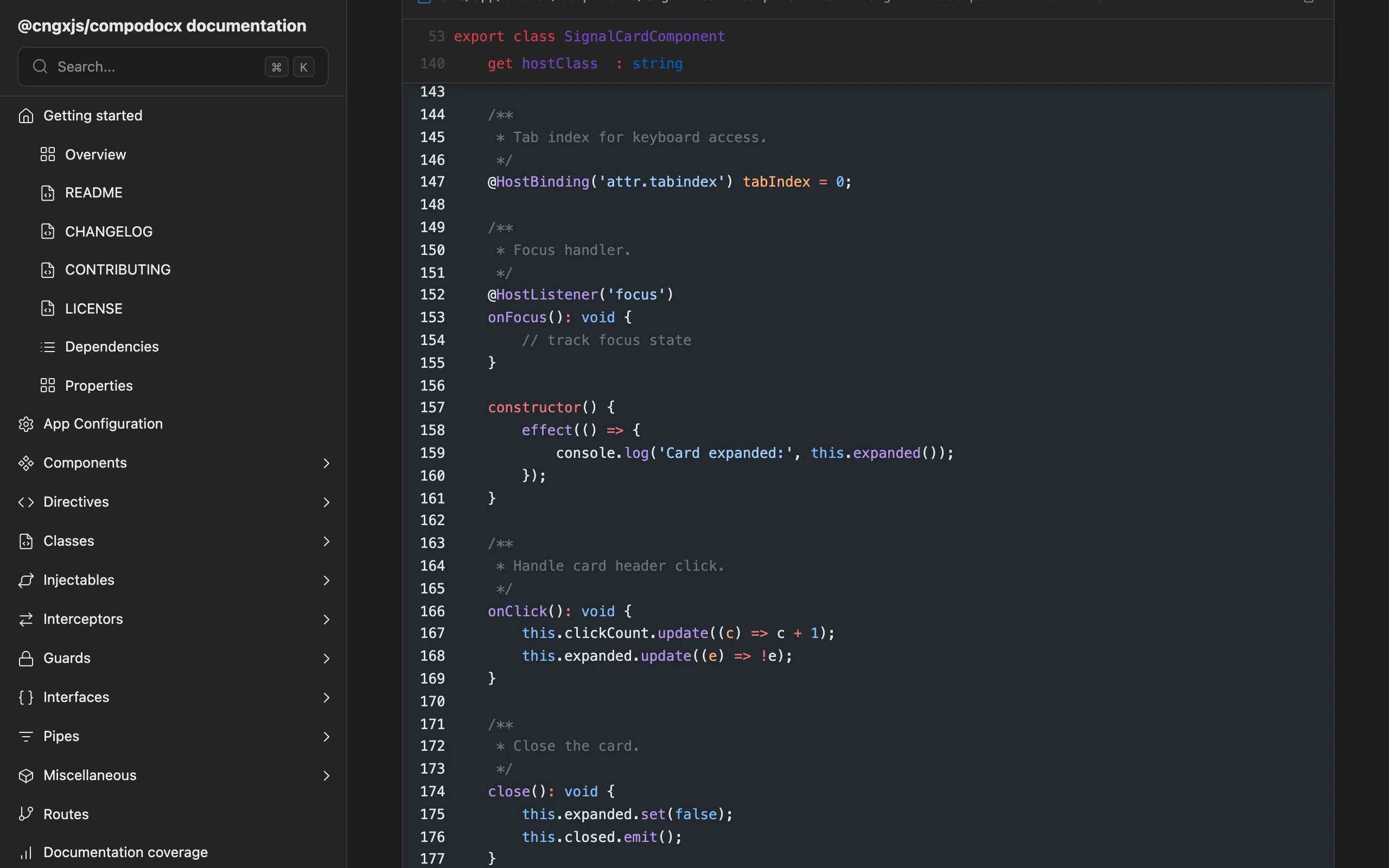1389x868 pixels.
Task: Click the ⌘ shortcut key badge
Action: pyautogui.click(x=276, y=67)
